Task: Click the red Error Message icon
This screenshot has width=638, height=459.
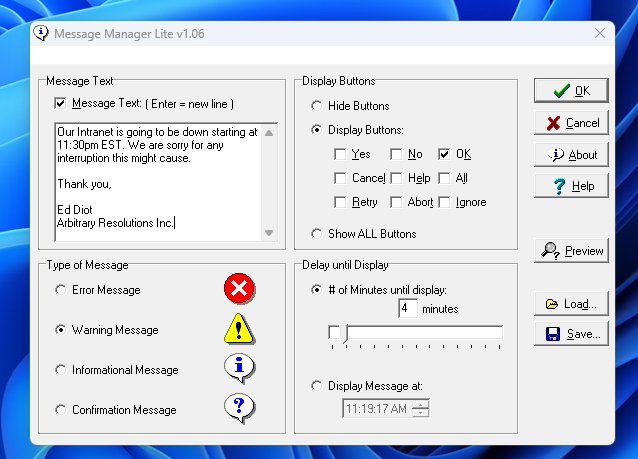Action: pos(239,290)
